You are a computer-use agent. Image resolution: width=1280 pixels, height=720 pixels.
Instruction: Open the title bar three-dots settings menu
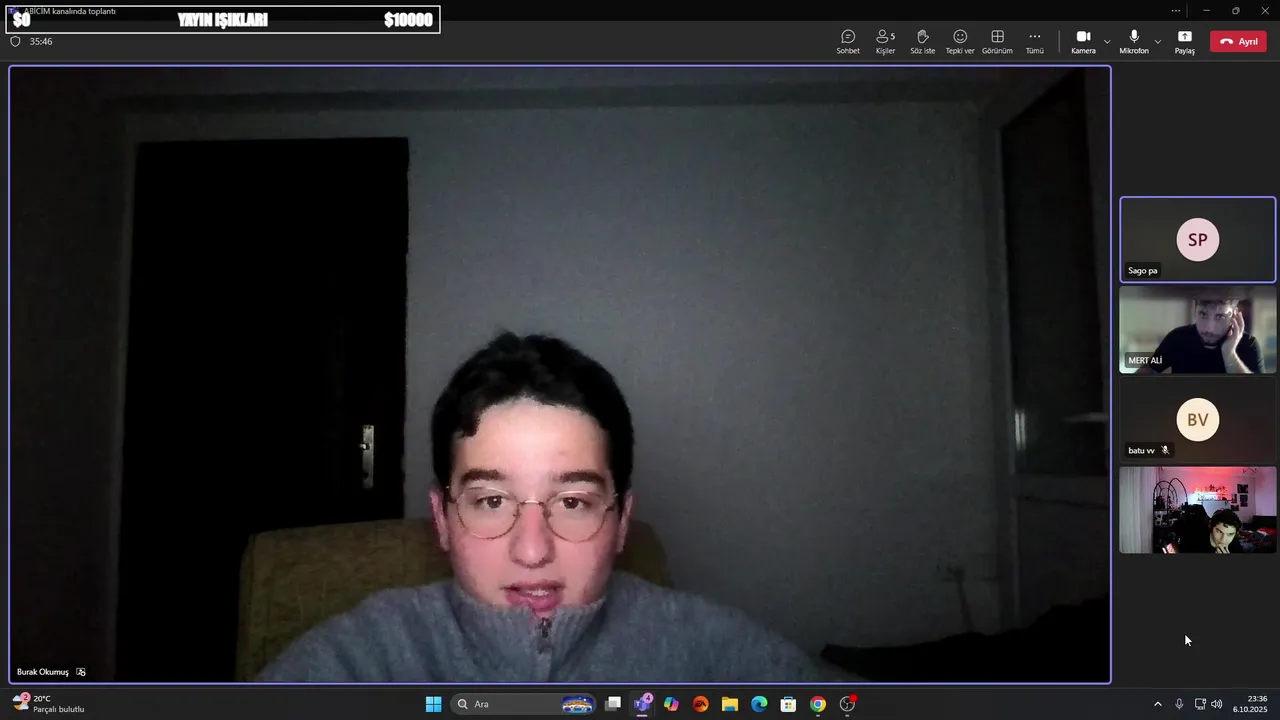coord(1176,10)
